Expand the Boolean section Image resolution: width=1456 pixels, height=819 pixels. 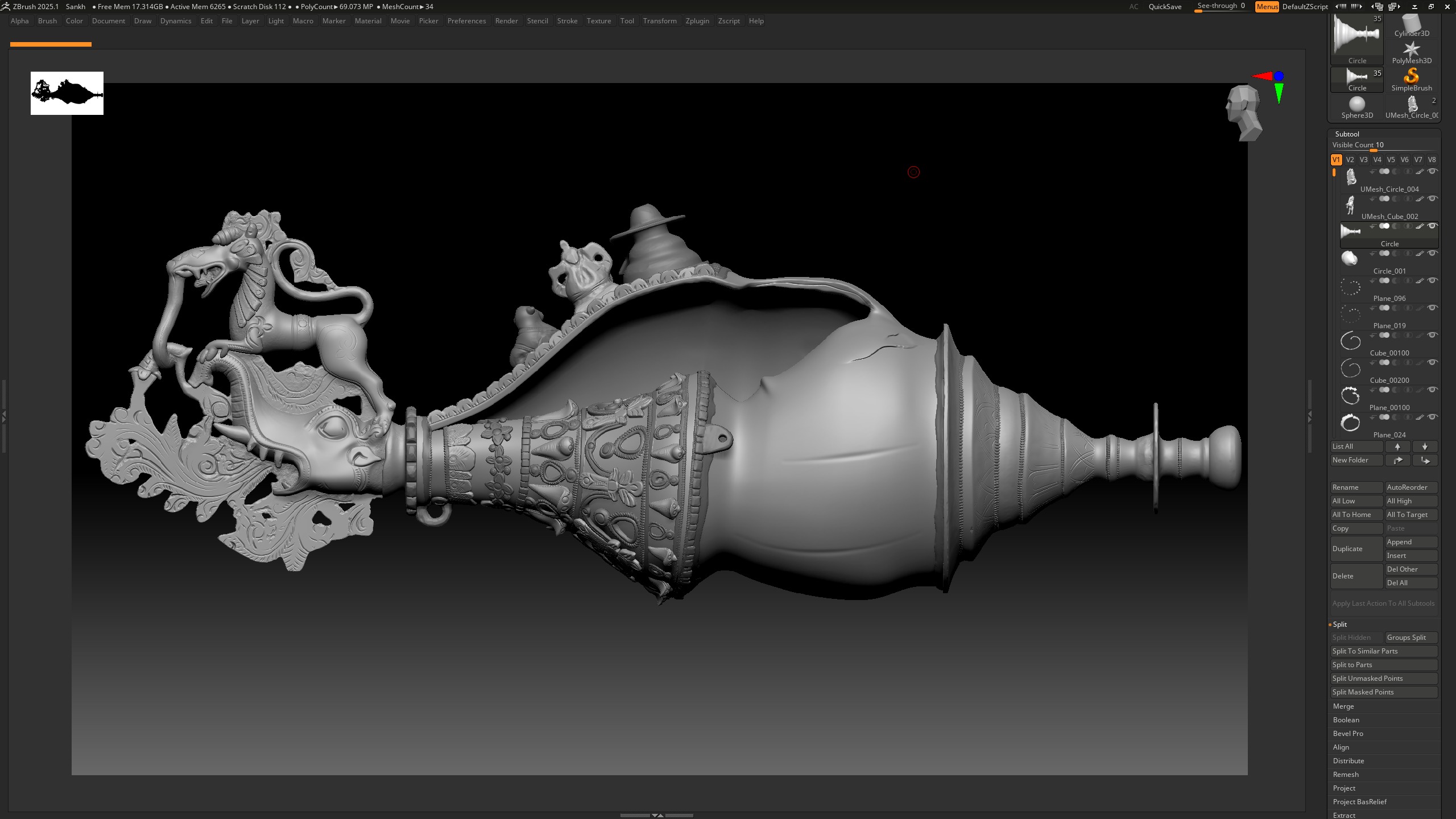[x=1346, y=720]
